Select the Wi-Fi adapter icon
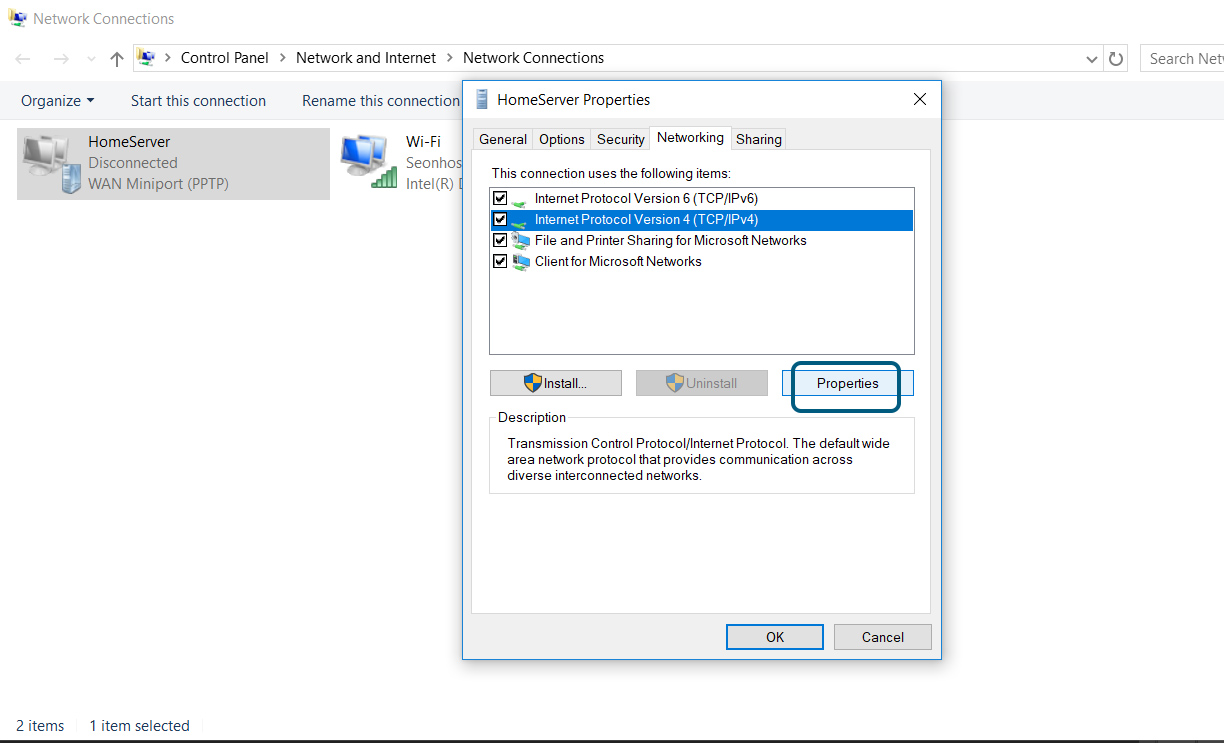Viewport: 1224px width, 743px height. click(368, 163)
